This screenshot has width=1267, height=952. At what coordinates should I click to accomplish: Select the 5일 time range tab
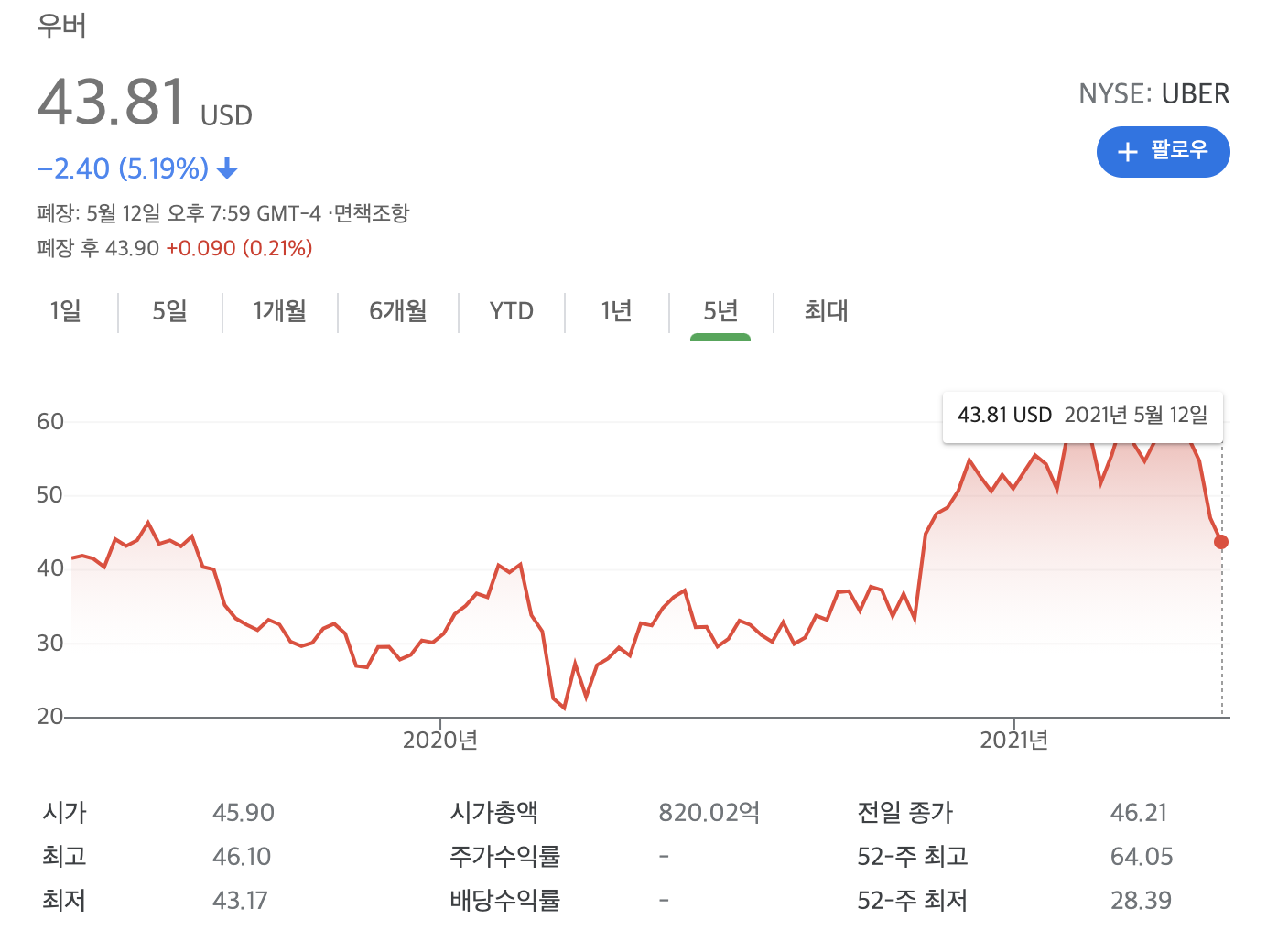(170, 311)
